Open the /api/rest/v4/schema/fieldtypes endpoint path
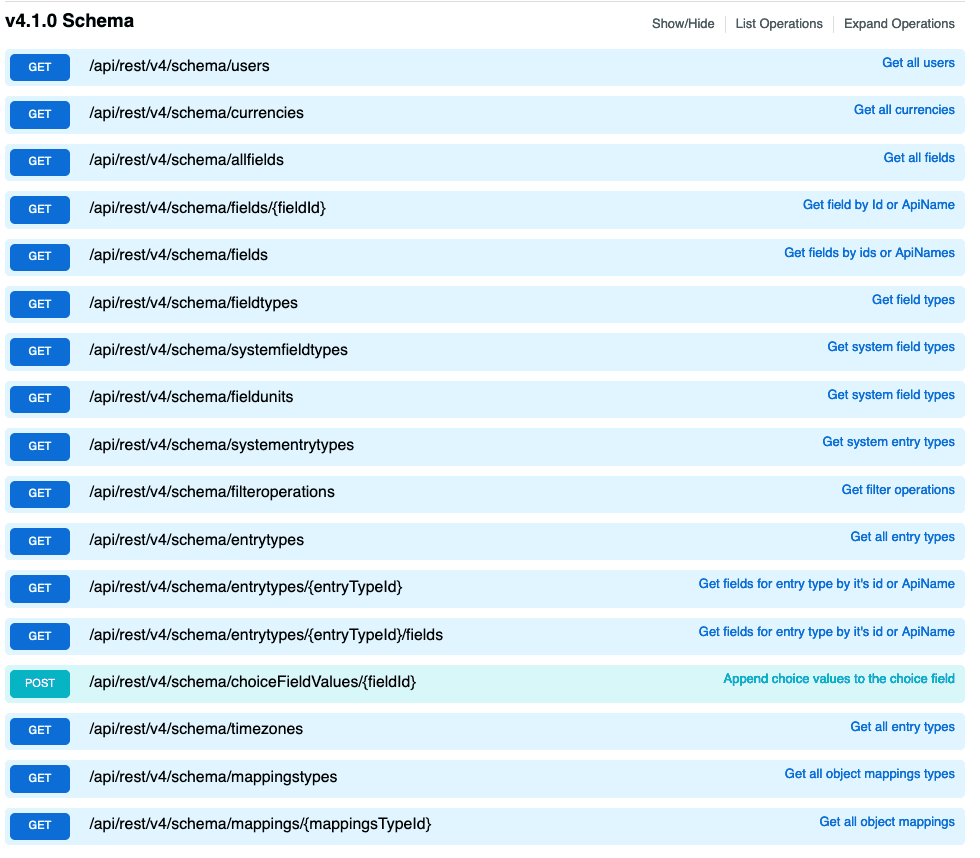980x858 pixels. coord(193,303)
